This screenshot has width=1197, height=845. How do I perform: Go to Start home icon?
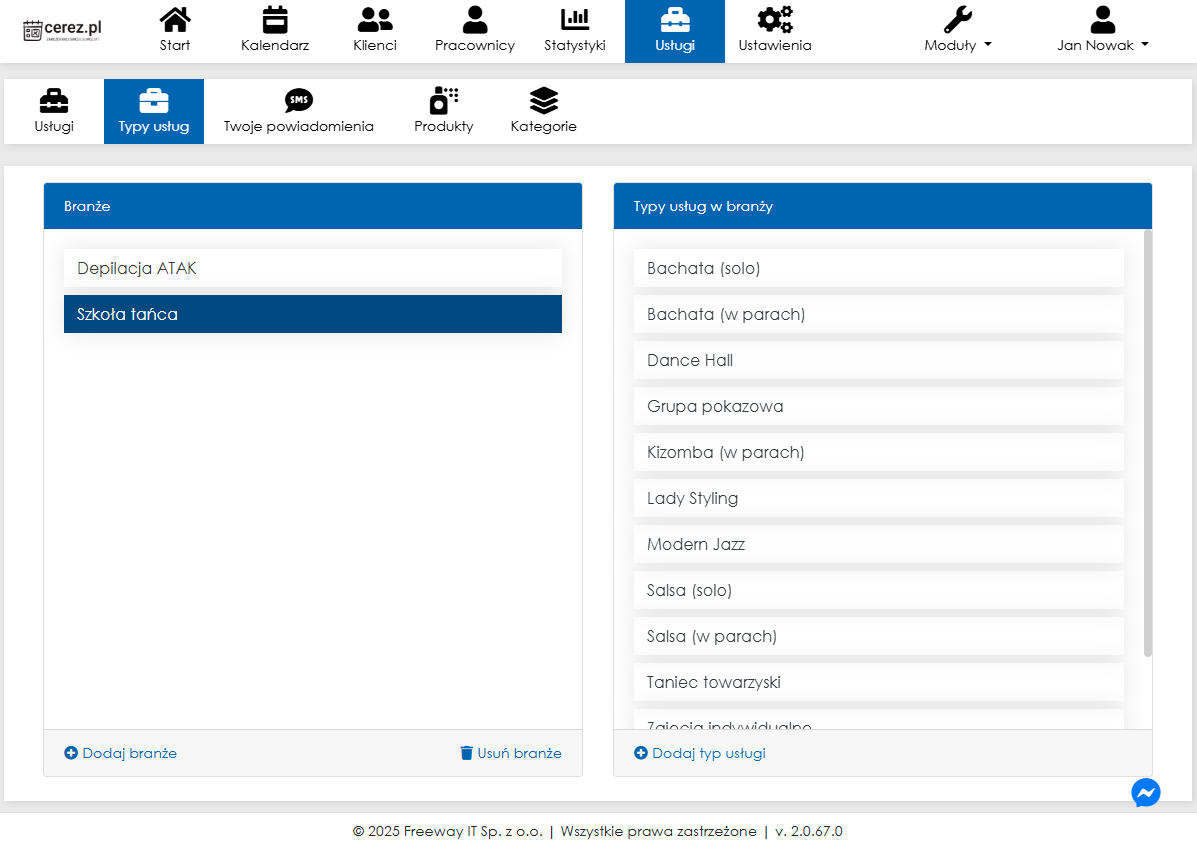(x=175, y=19)
